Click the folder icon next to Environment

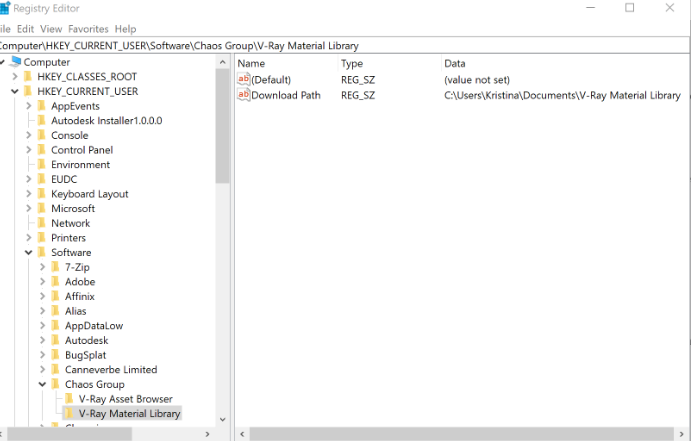pyautogui.click(x=42, y=164)
